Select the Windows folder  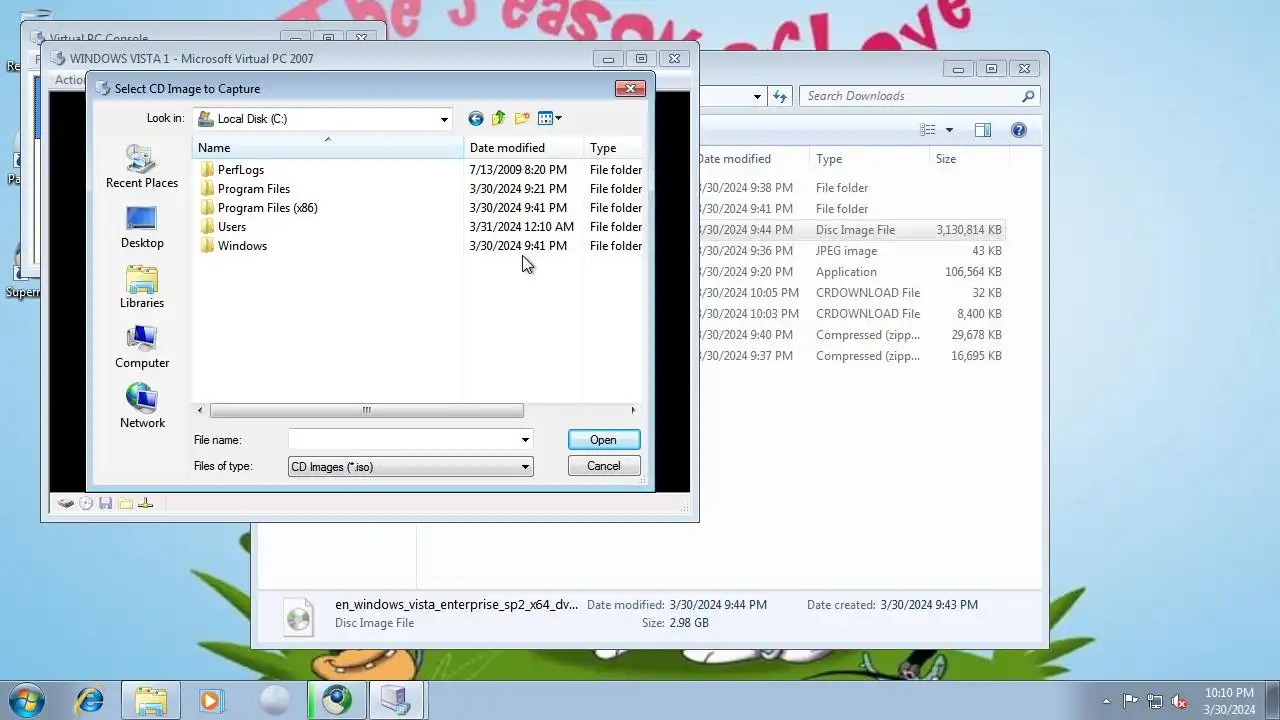click(241, 246)
